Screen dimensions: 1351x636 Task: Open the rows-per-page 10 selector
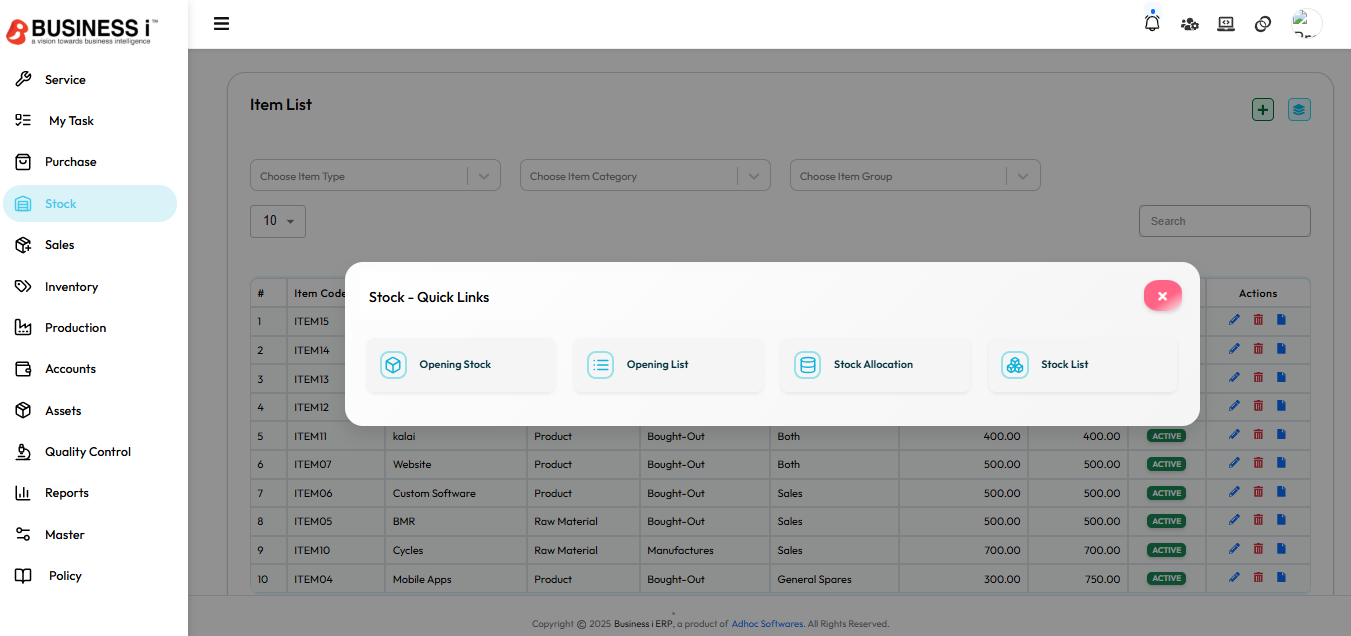278,221
